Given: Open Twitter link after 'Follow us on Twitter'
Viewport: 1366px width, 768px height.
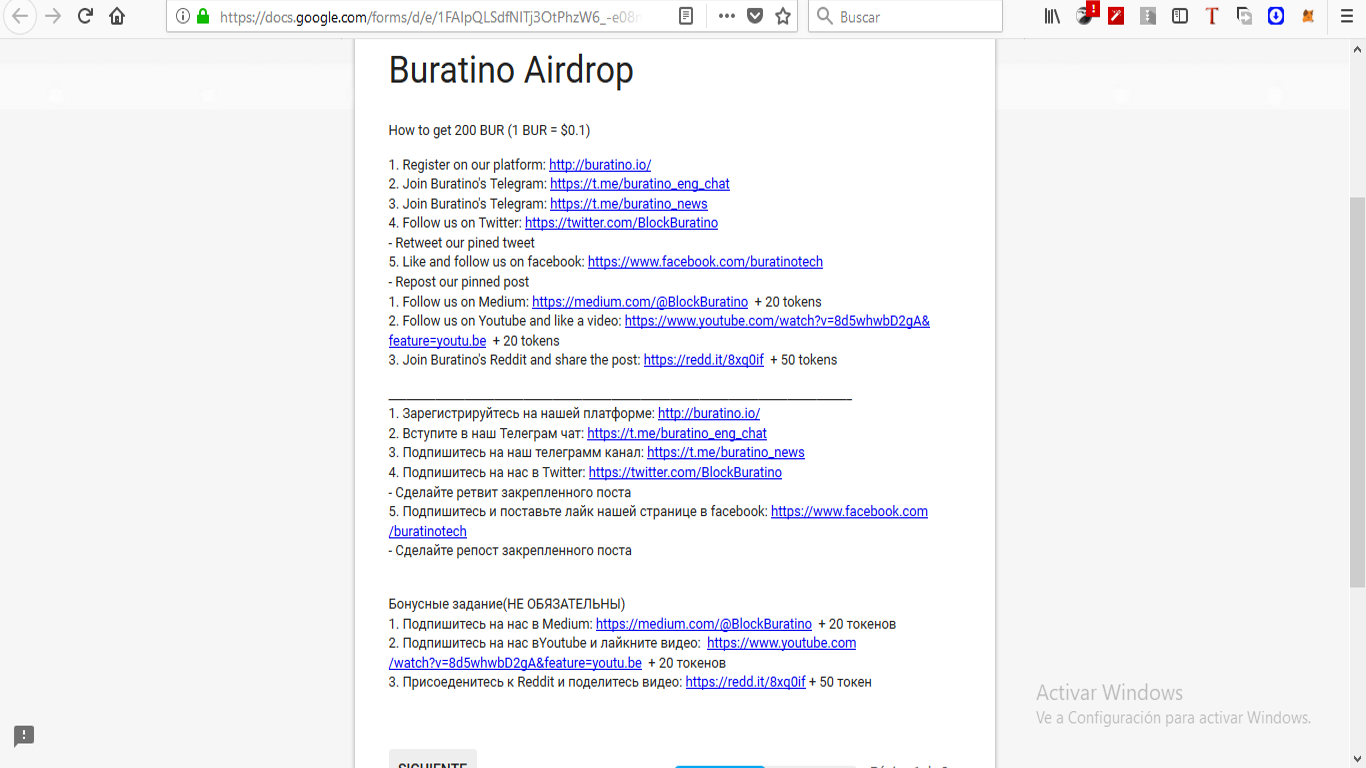Looking at the screenshot, I should pos(621,223).
